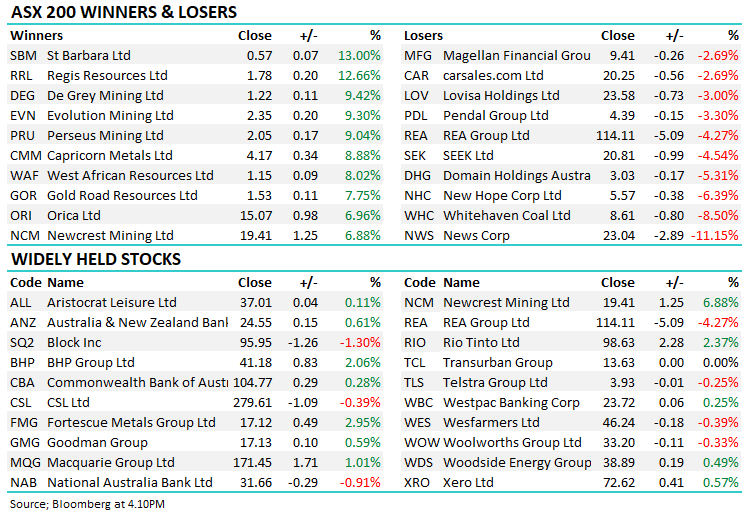750x515 pixels.
Task: Select the NWS loser stock code
Action: coord(419,236)
